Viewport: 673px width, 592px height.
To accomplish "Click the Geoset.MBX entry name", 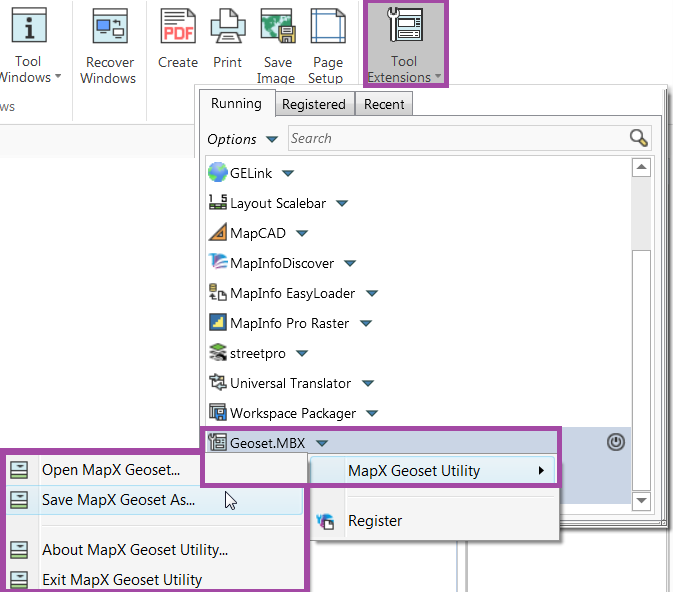I will [268, 443].
